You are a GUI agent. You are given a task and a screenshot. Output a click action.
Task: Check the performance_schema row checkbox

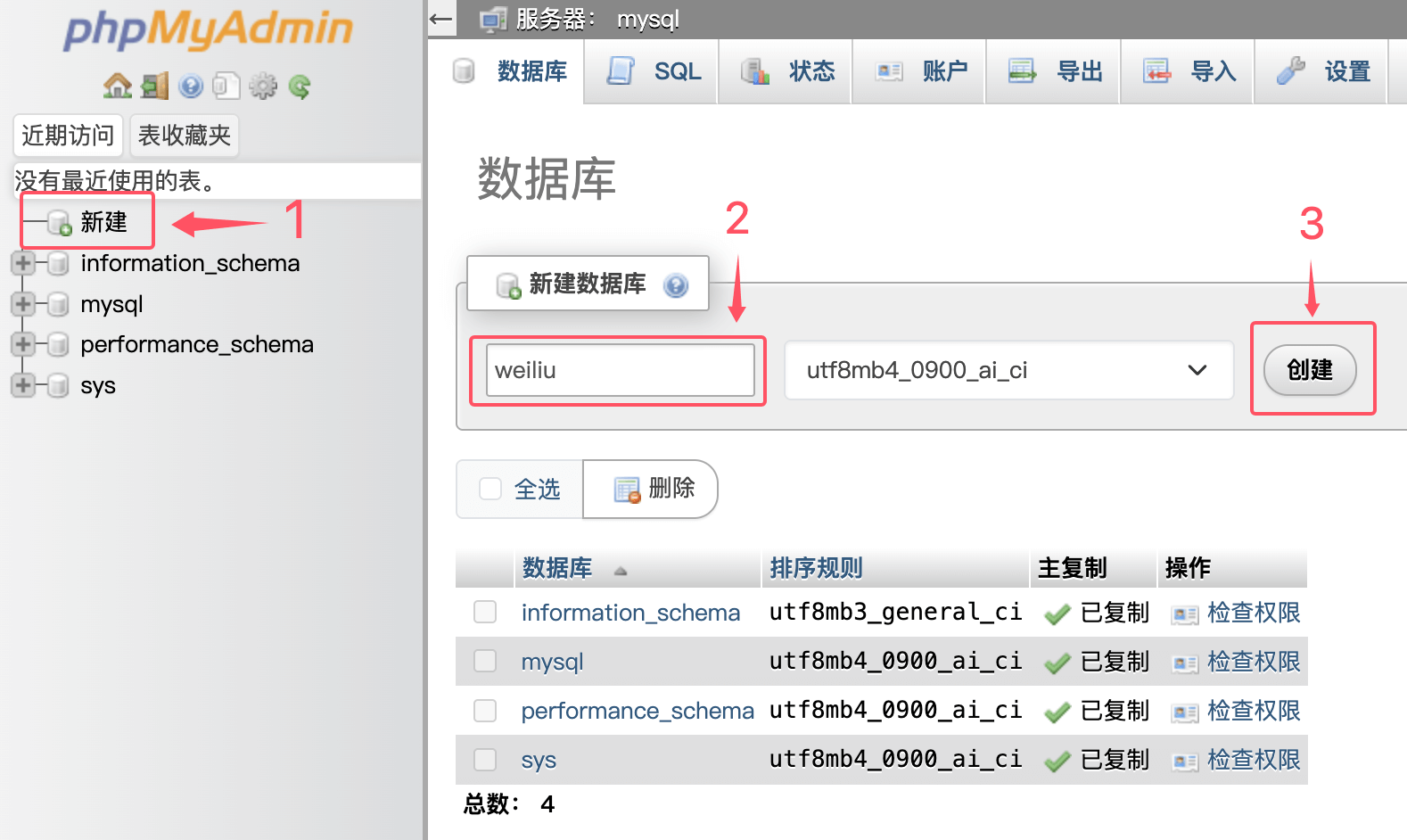tap(485, 710)
